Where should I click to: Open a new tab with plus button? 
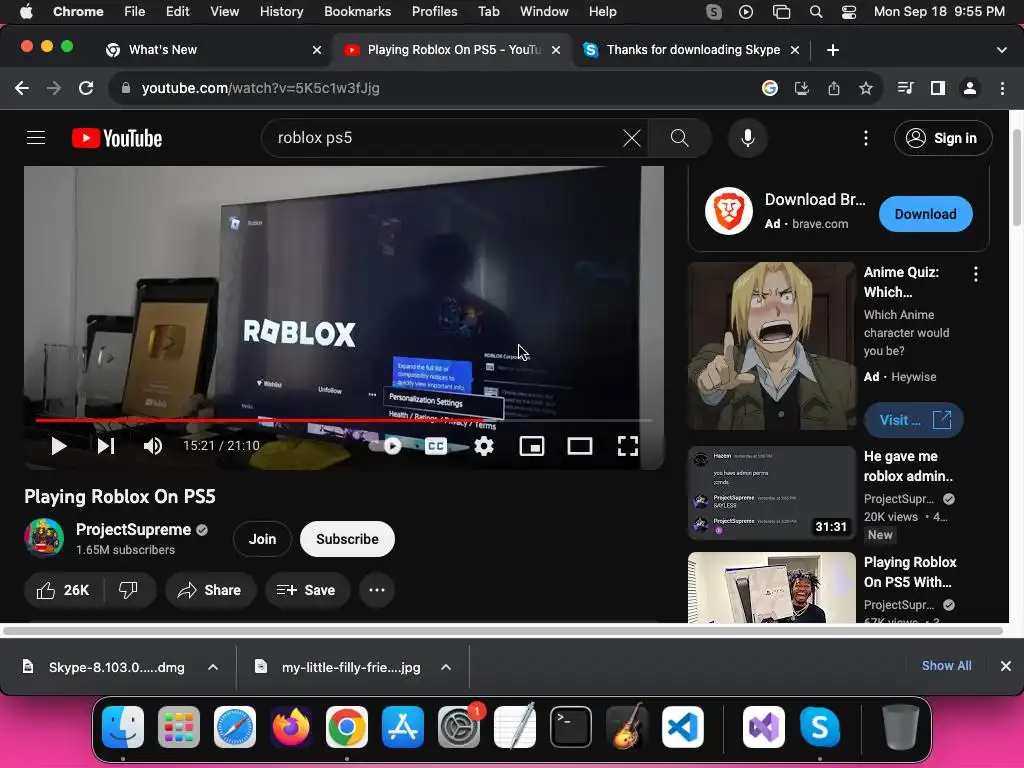[x=833, y=50]
